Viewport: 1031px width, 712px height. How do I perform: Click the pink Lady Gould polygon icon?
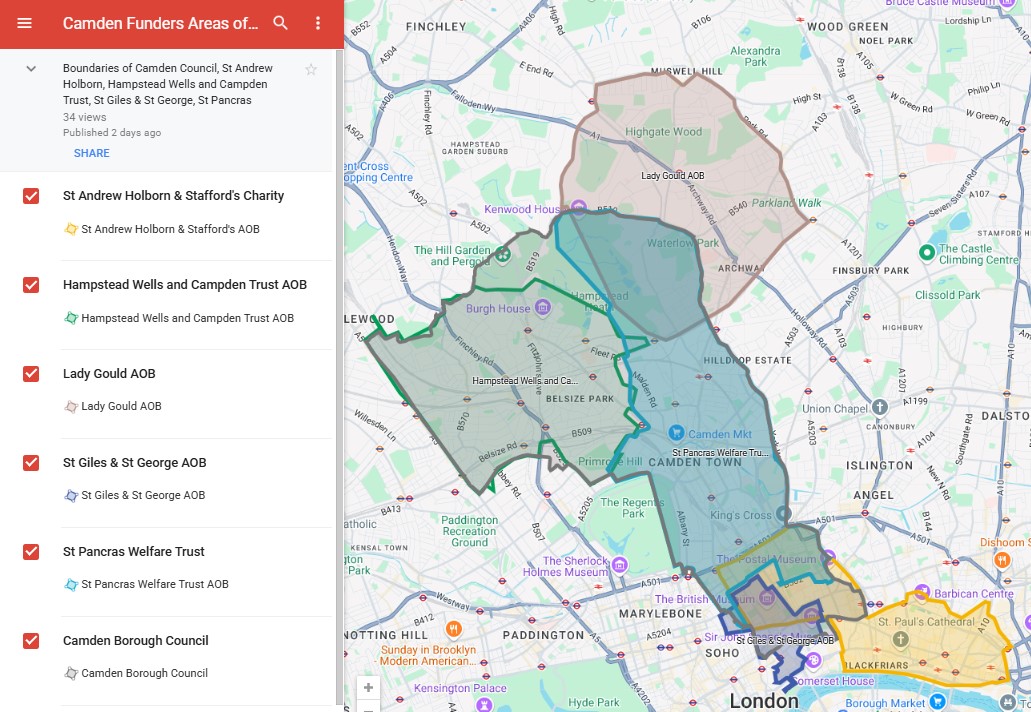click(x=71, y=406)
